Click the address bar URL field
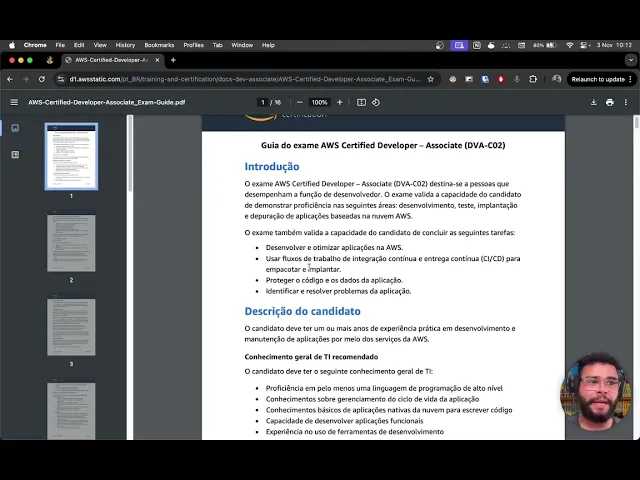This screenshot has height=480, width=640. coord(244,79)
